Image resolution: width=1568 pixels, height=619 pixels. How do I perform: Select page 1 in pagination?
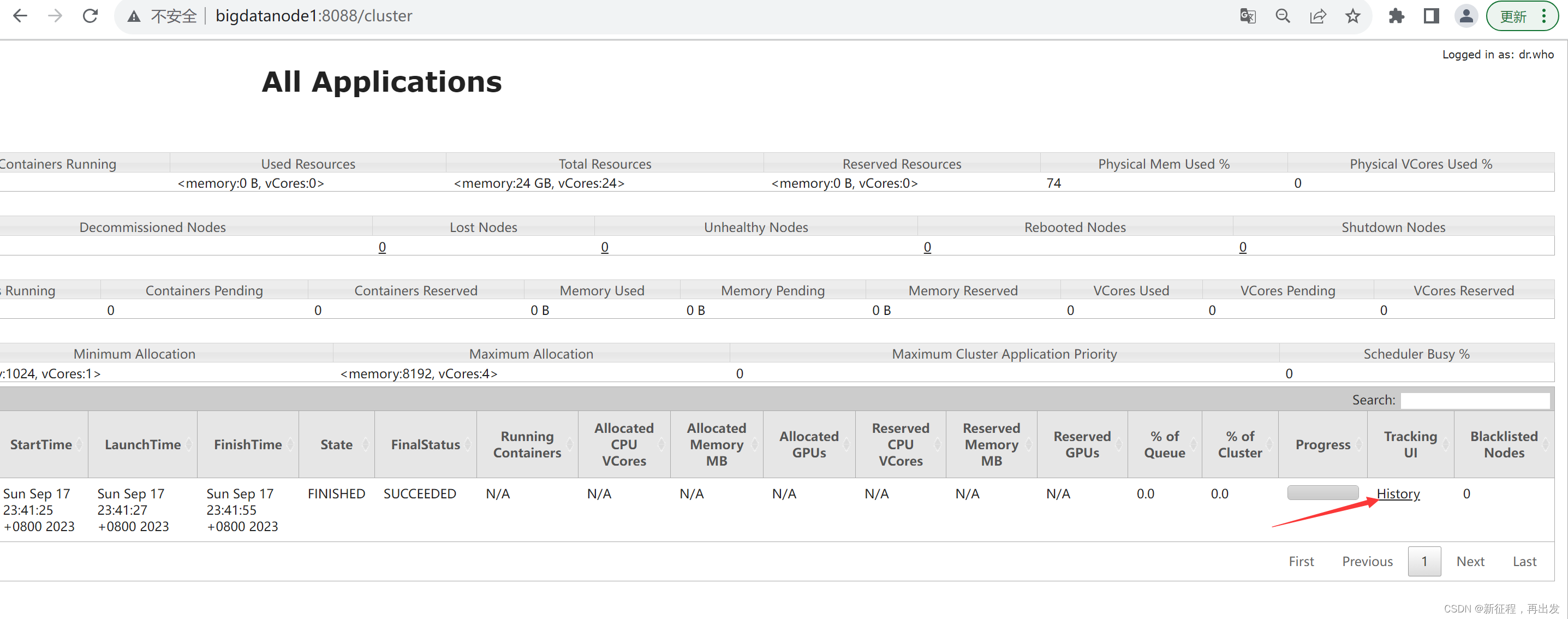click(x=1424, y=561)
